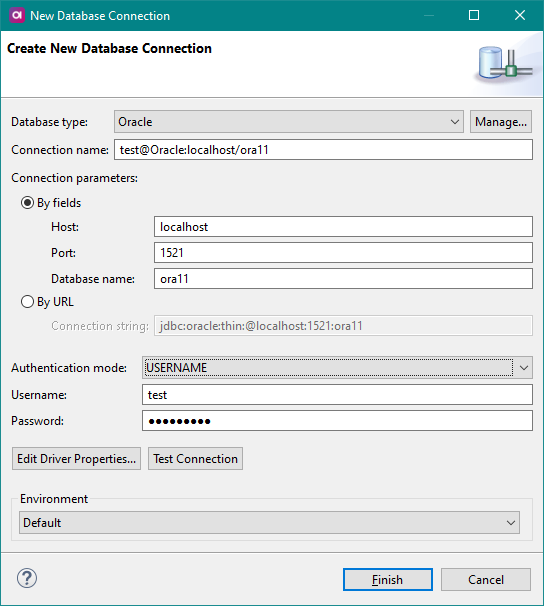Open Edit Driver Properties
This screenshot has width=544, height=606.
76,459
